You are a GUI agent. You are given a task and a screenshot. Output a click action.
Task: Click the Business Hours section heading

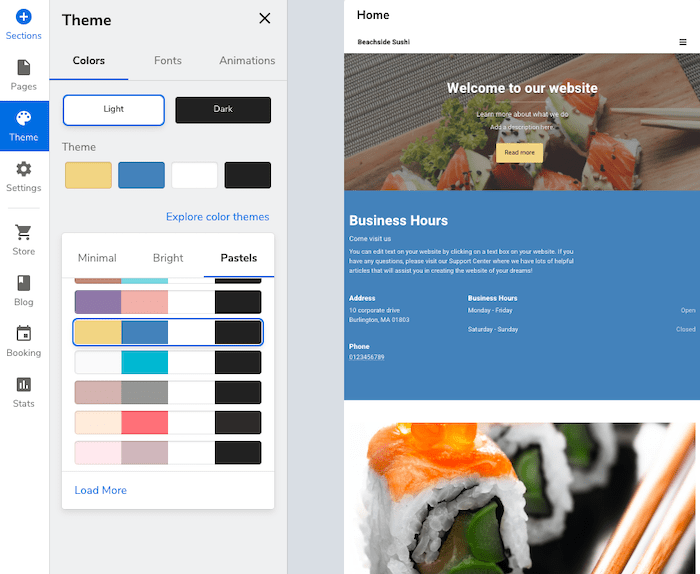[x=398, y=220]
